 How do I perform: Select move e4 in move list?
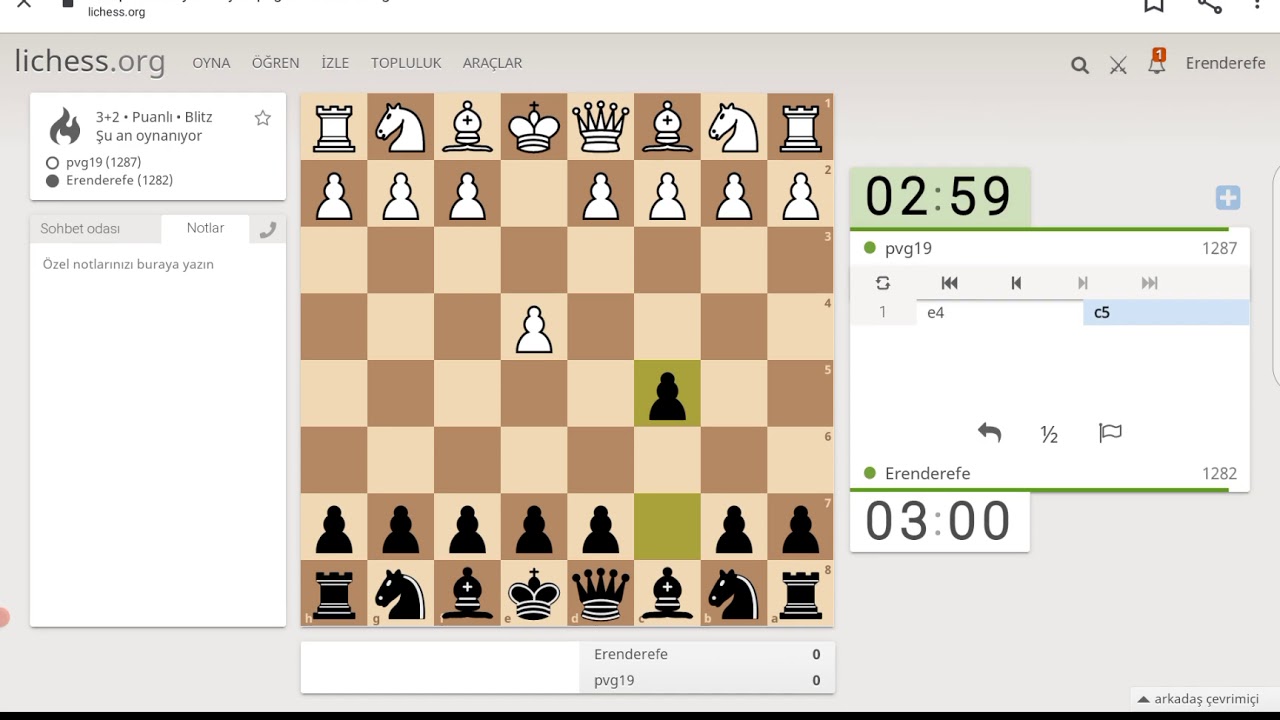999,312
